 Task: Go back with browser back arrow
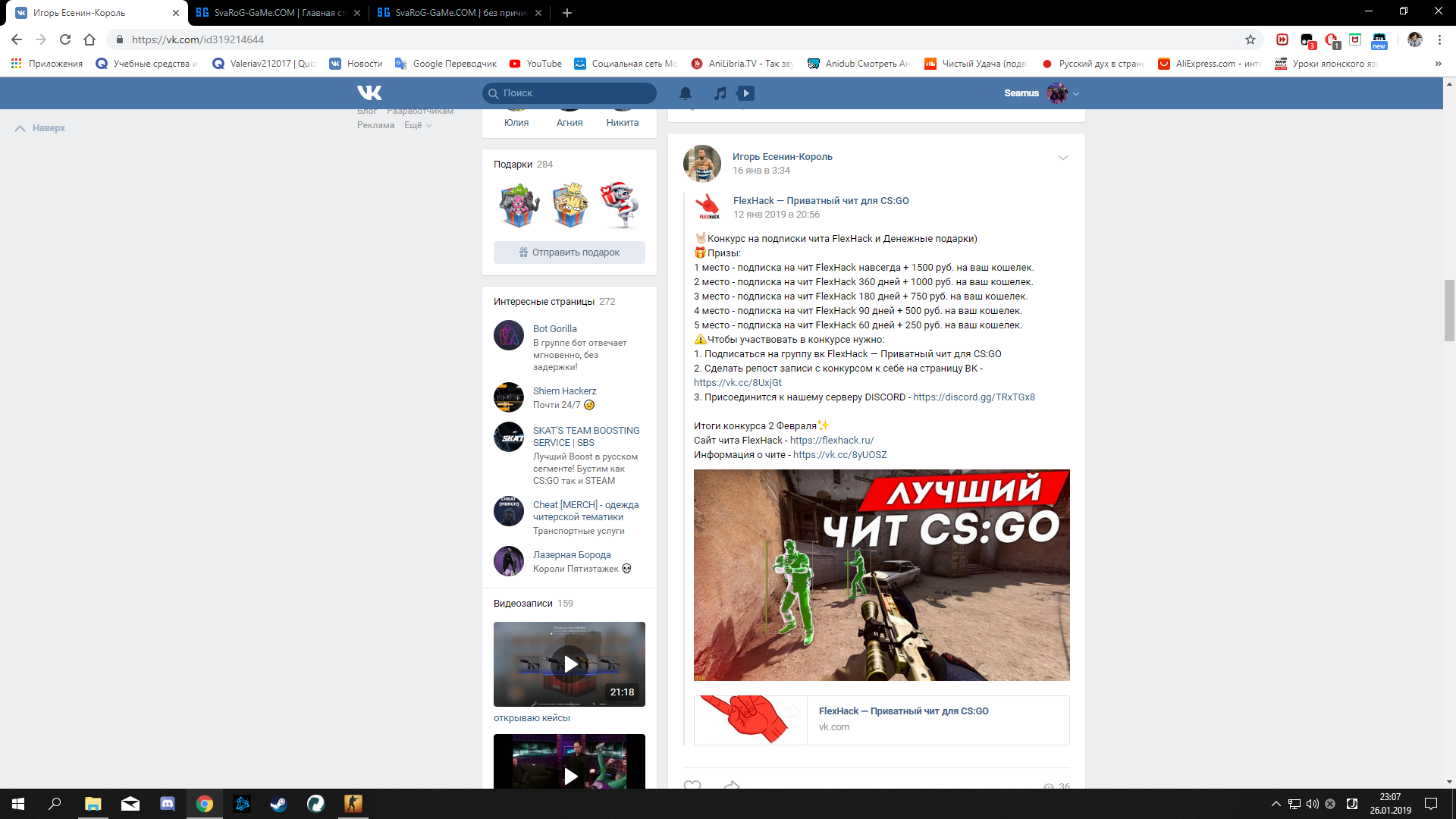click(x=17, y=39)
